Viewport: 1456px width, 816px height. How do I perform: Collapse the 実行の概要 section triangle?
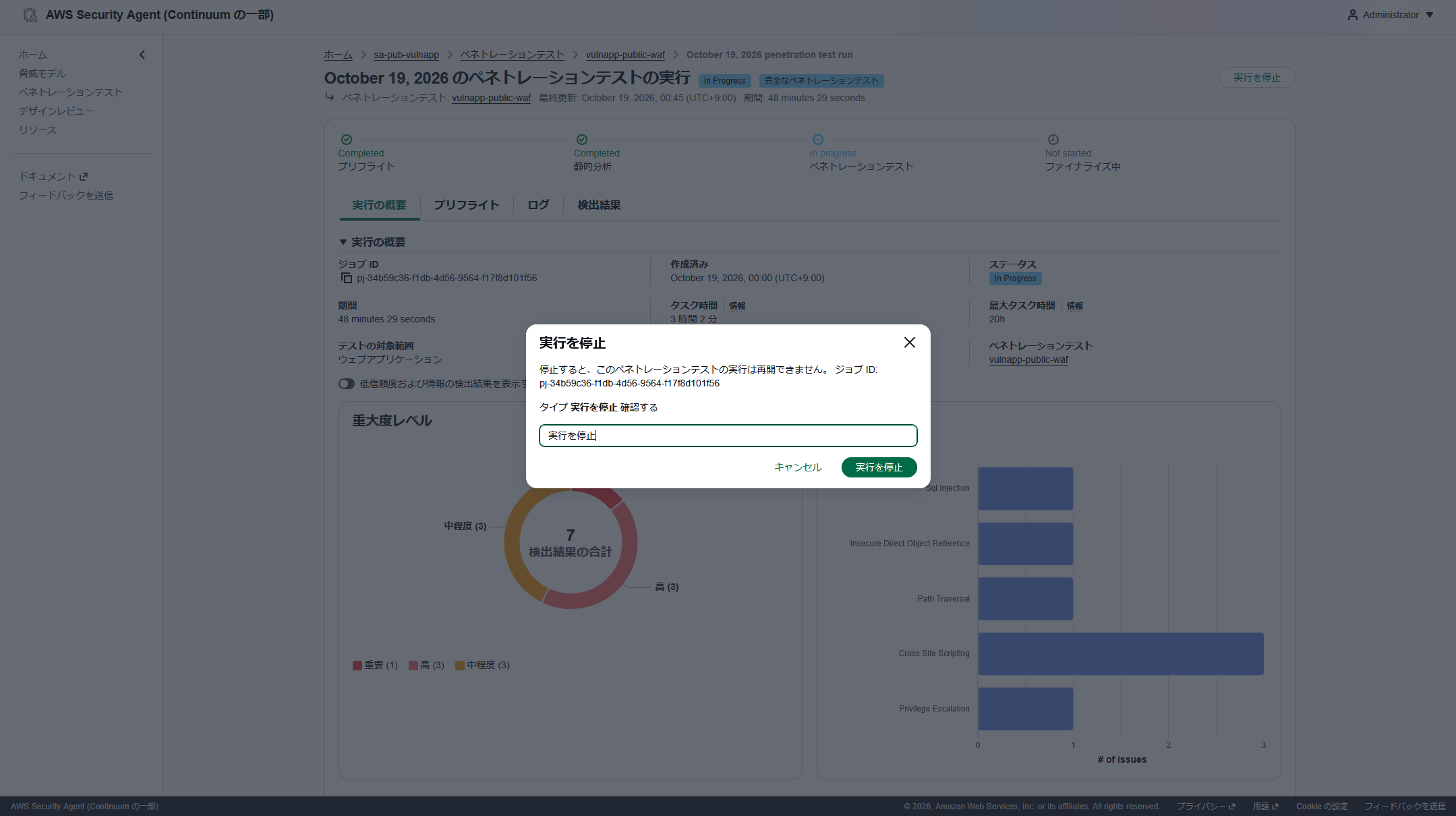343,242
